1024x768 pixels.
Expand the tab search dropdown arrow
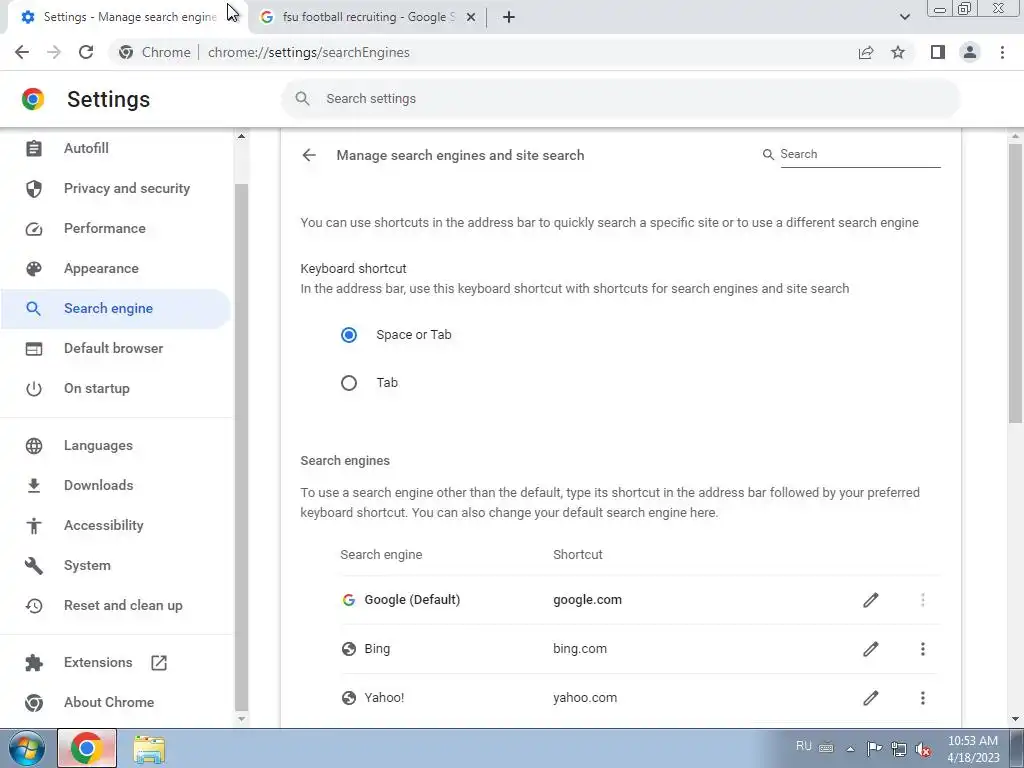coord(904,17)
